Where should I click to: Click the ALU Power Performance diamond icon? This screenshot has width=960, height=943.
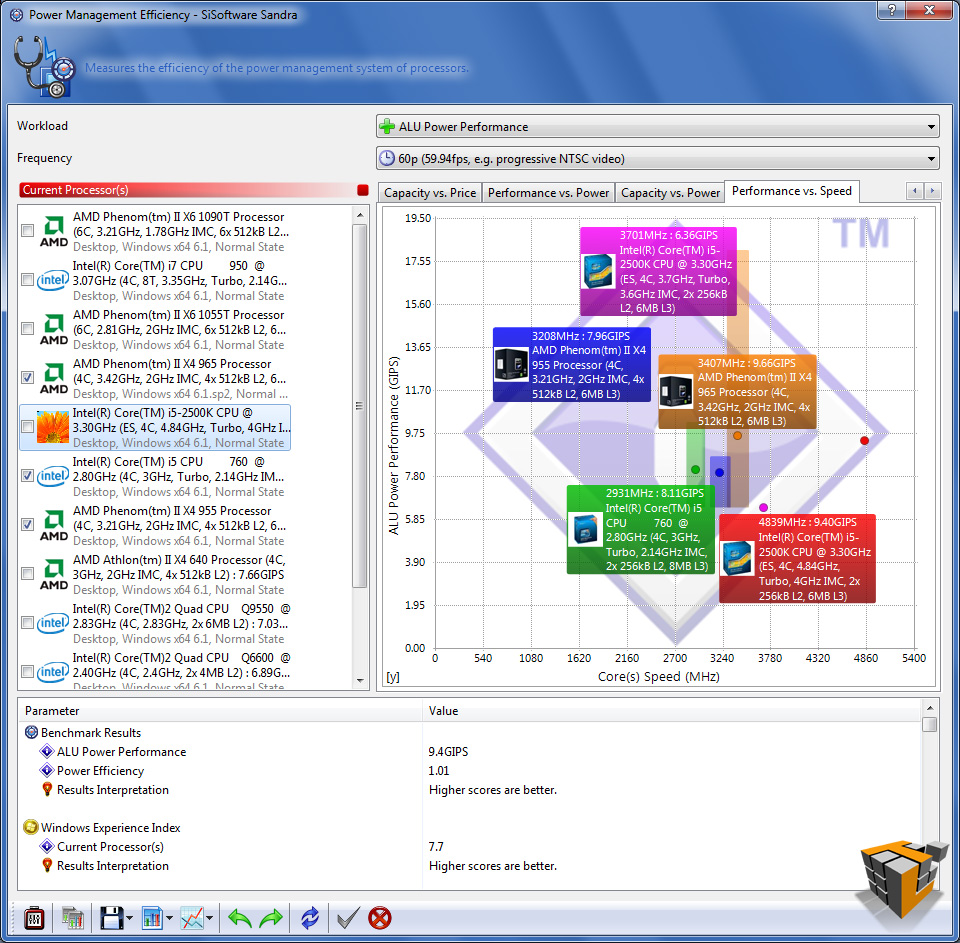pyautogui.click(x=47, y=751)
